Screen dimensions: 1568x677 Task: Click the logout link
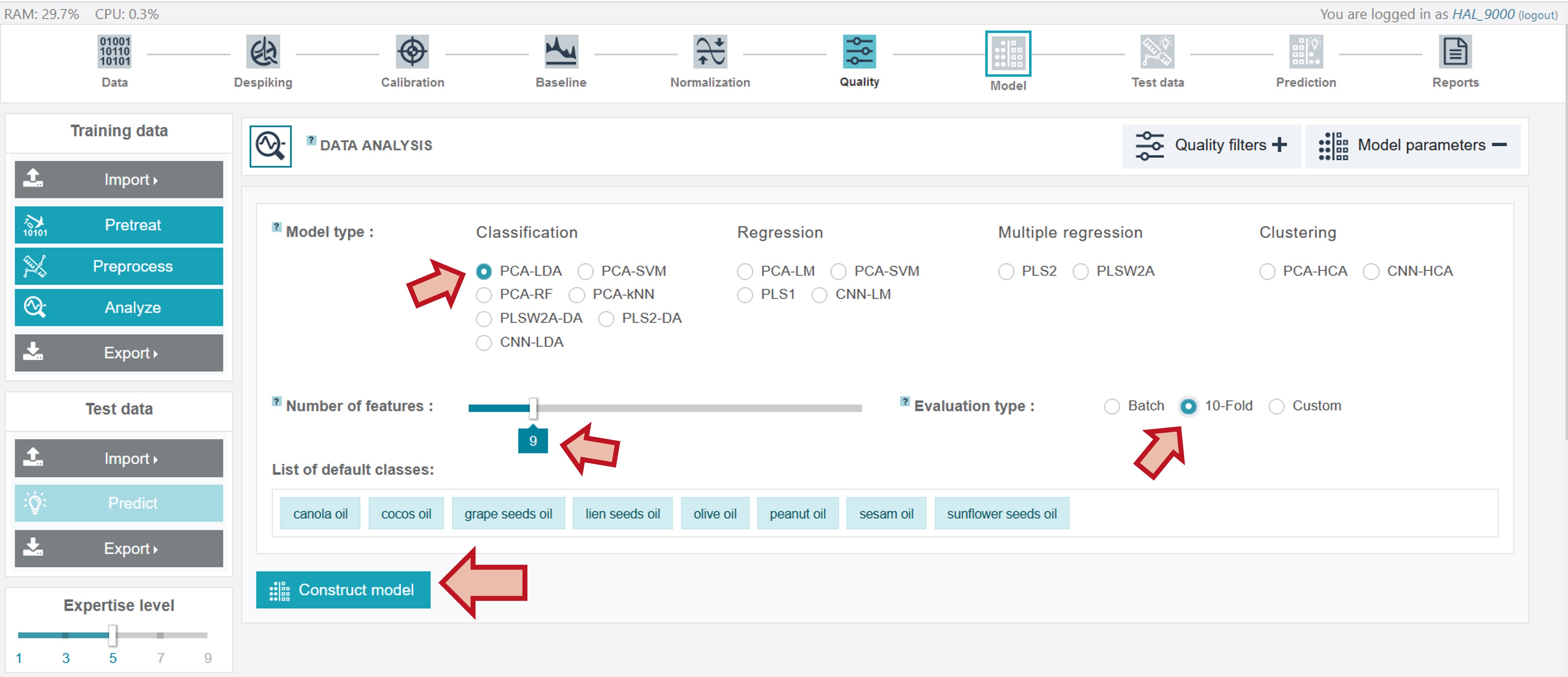coord(1538,15)
